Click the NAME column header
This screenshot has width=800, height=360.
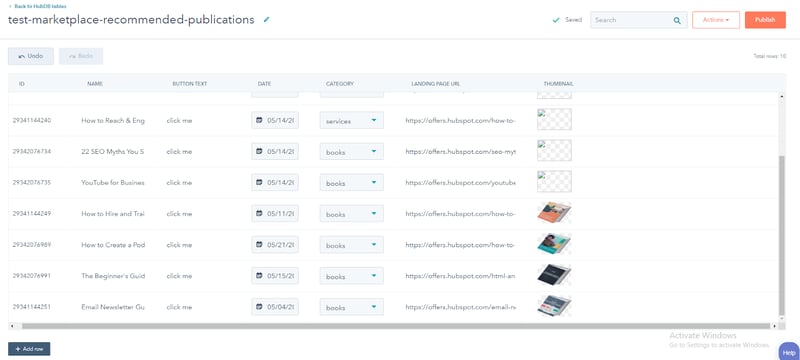pos(95,84)
